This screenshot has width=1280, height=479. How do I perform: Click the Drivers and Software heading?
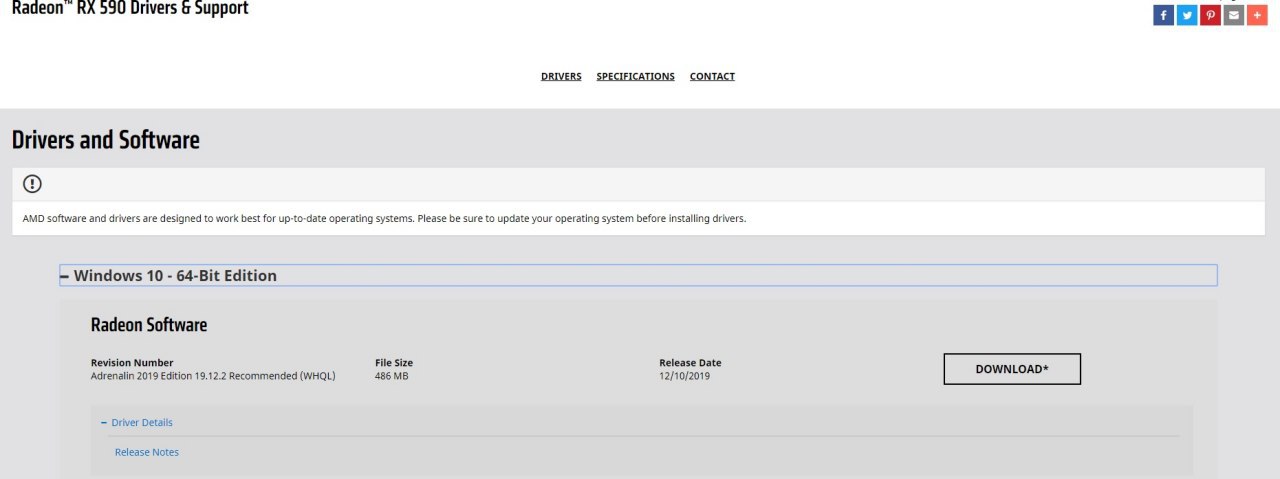pos(106,140)
